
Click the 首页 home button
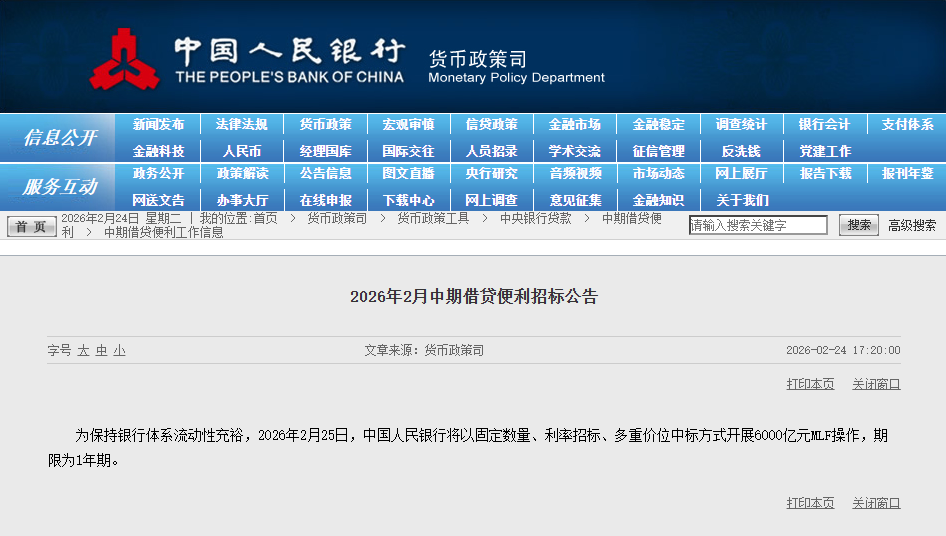tap(32, 227)
